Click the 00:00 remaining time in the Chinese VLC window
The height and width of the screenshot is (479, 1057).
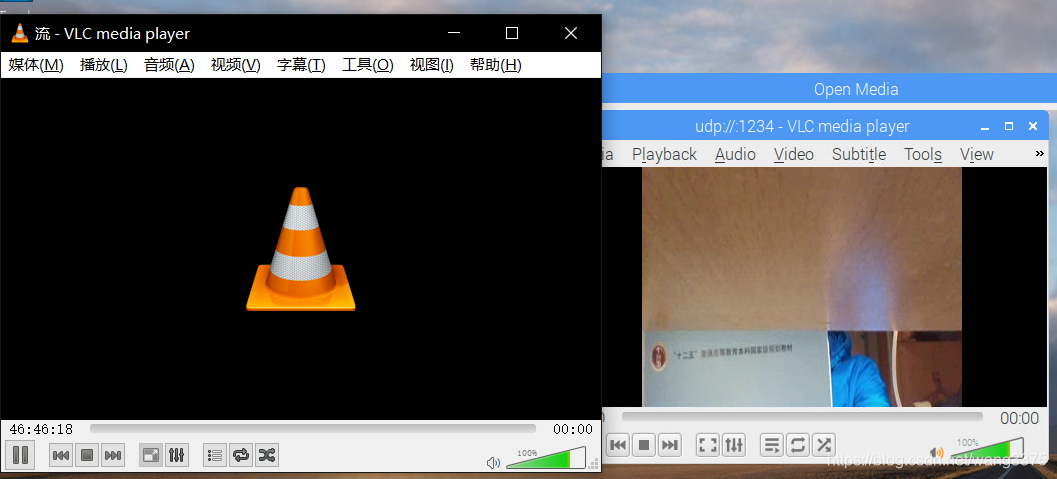572,429
